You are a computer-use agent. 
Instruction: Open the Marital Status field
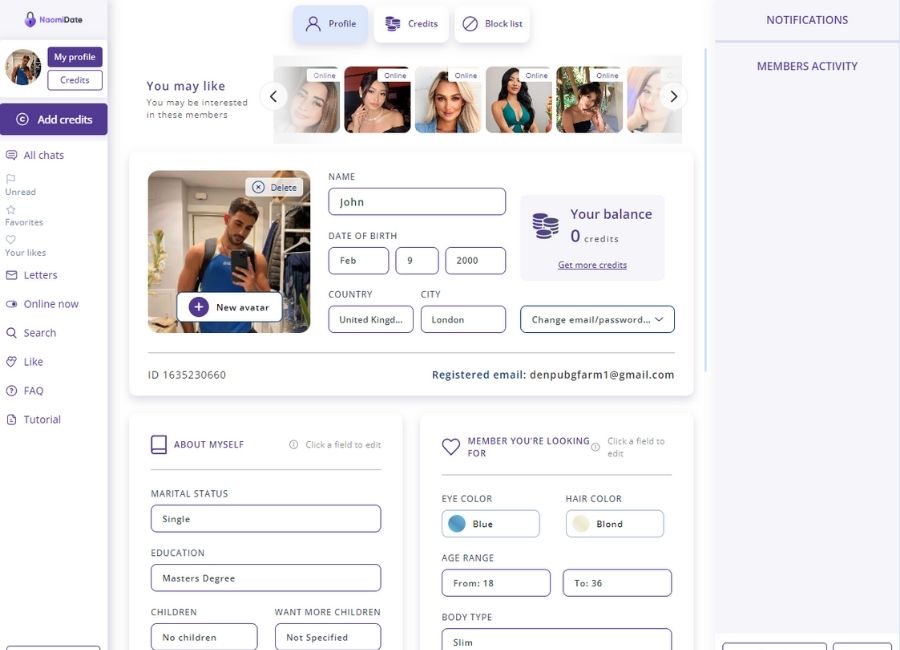pos(266,519)
